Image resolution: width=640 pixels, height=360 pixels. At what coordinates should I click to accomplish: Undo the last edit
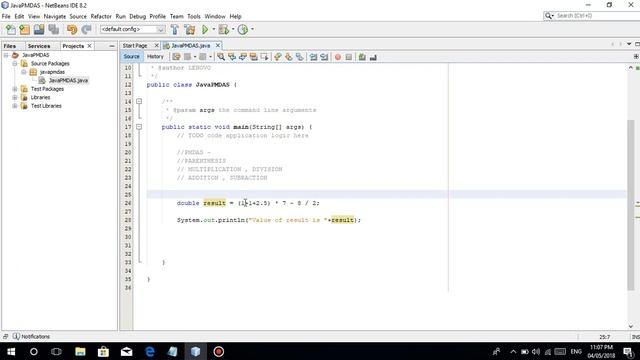coord(72,29)
